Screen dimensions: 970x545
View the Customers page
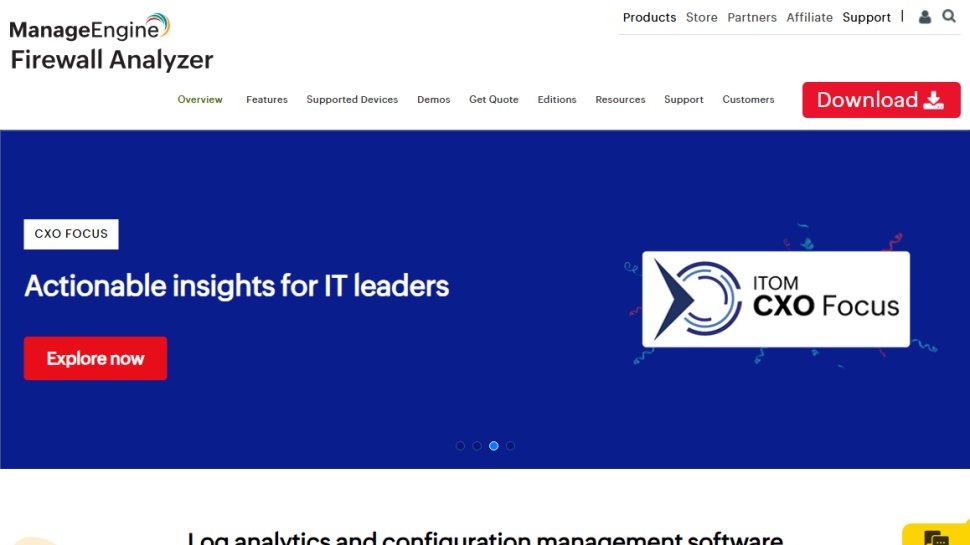point(748,100)
